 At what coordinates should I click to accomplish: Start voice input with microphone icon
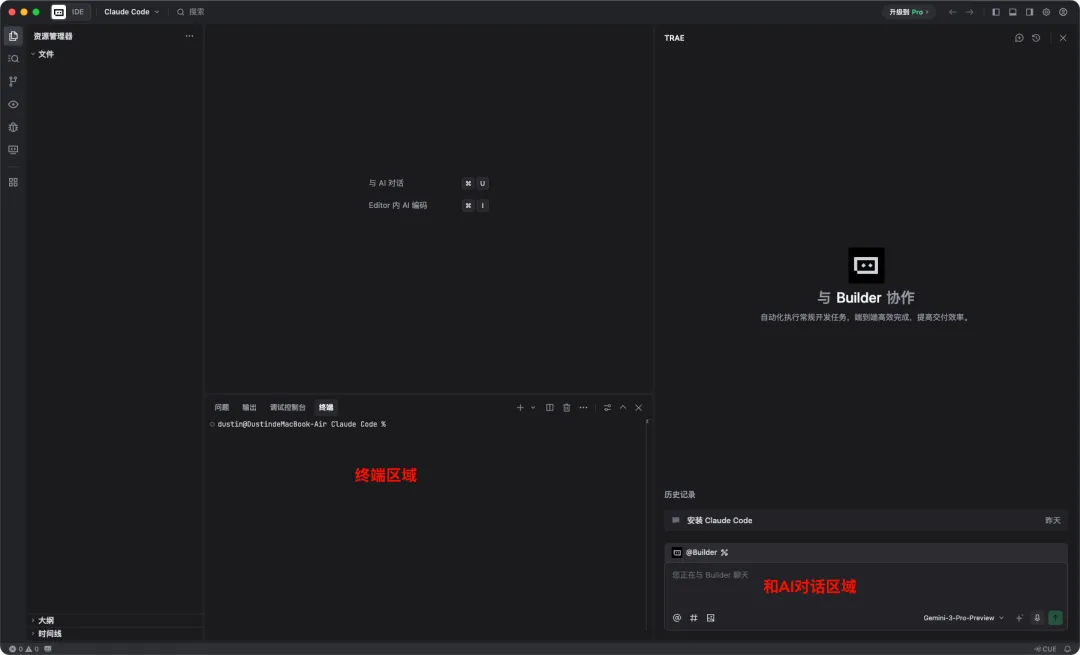tap(1037, 618)
